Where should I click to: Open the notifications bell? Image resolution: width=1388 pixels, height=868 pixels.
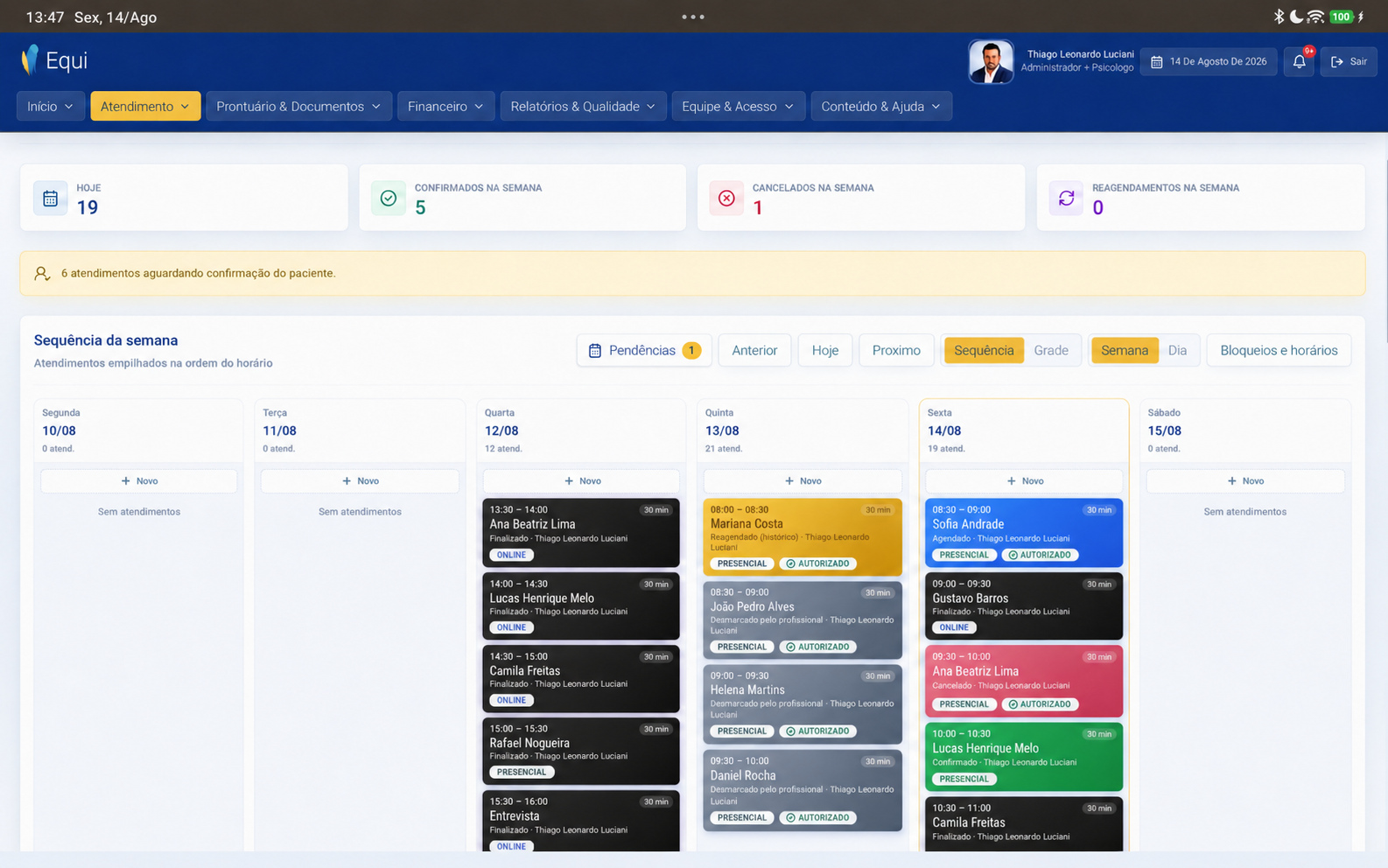click(1299, 61)
